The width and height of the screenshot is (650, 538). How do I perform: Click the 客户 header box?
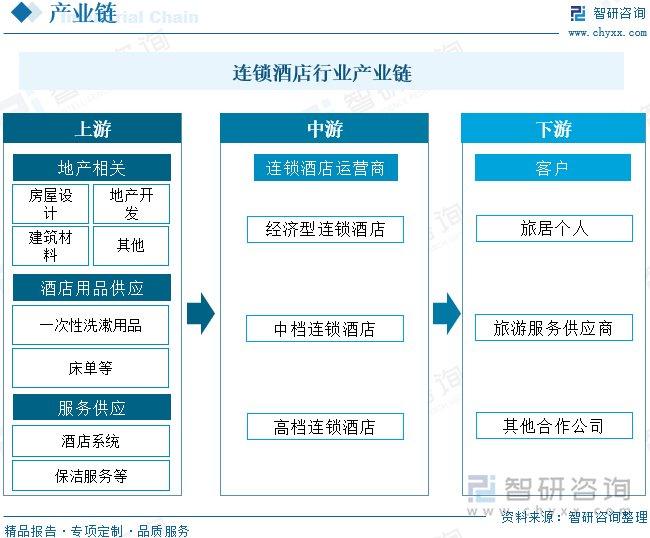553,168
